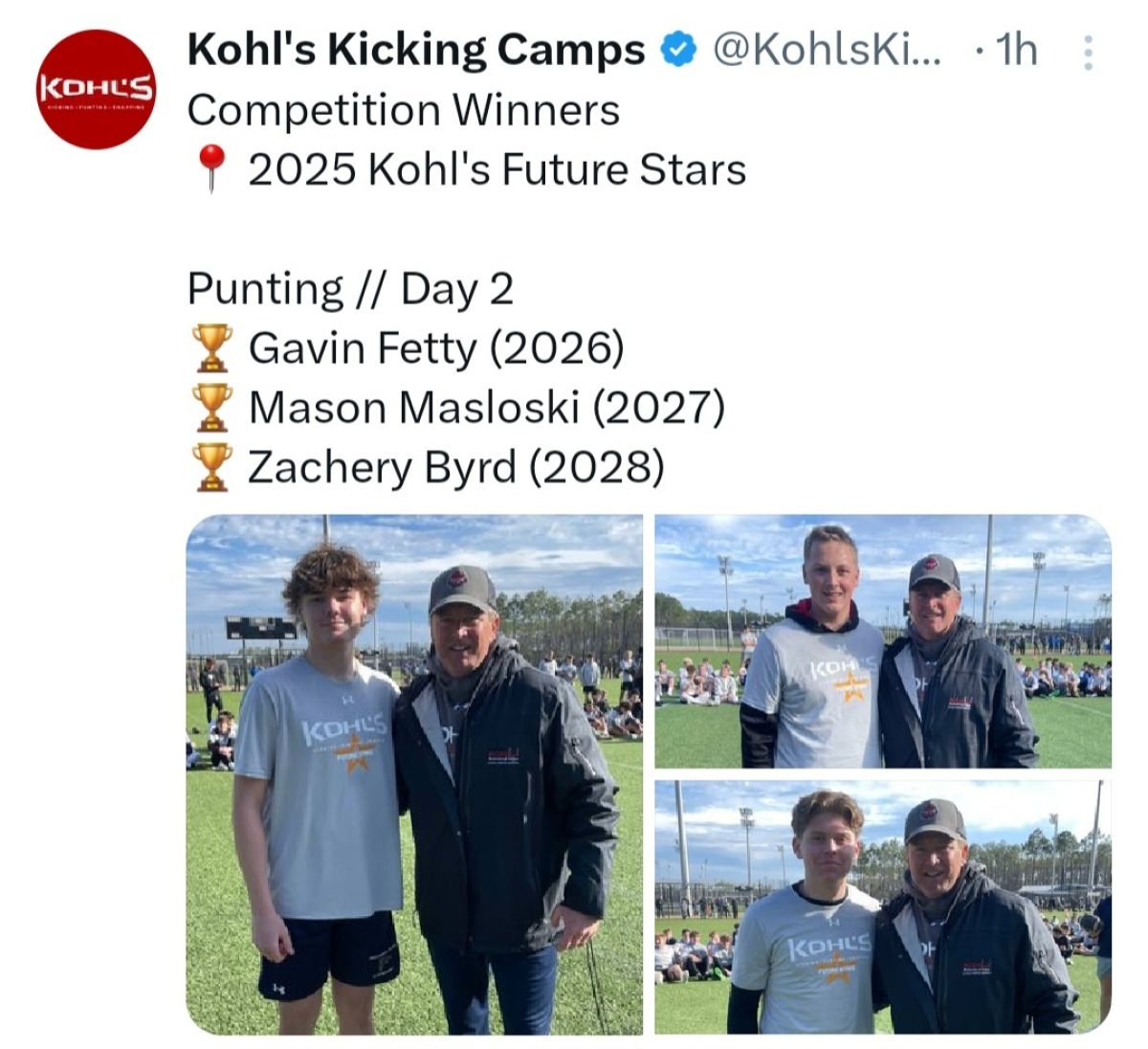Click the blue verified badge
Screen dimensions: 1148x1049
coord(677,50)
